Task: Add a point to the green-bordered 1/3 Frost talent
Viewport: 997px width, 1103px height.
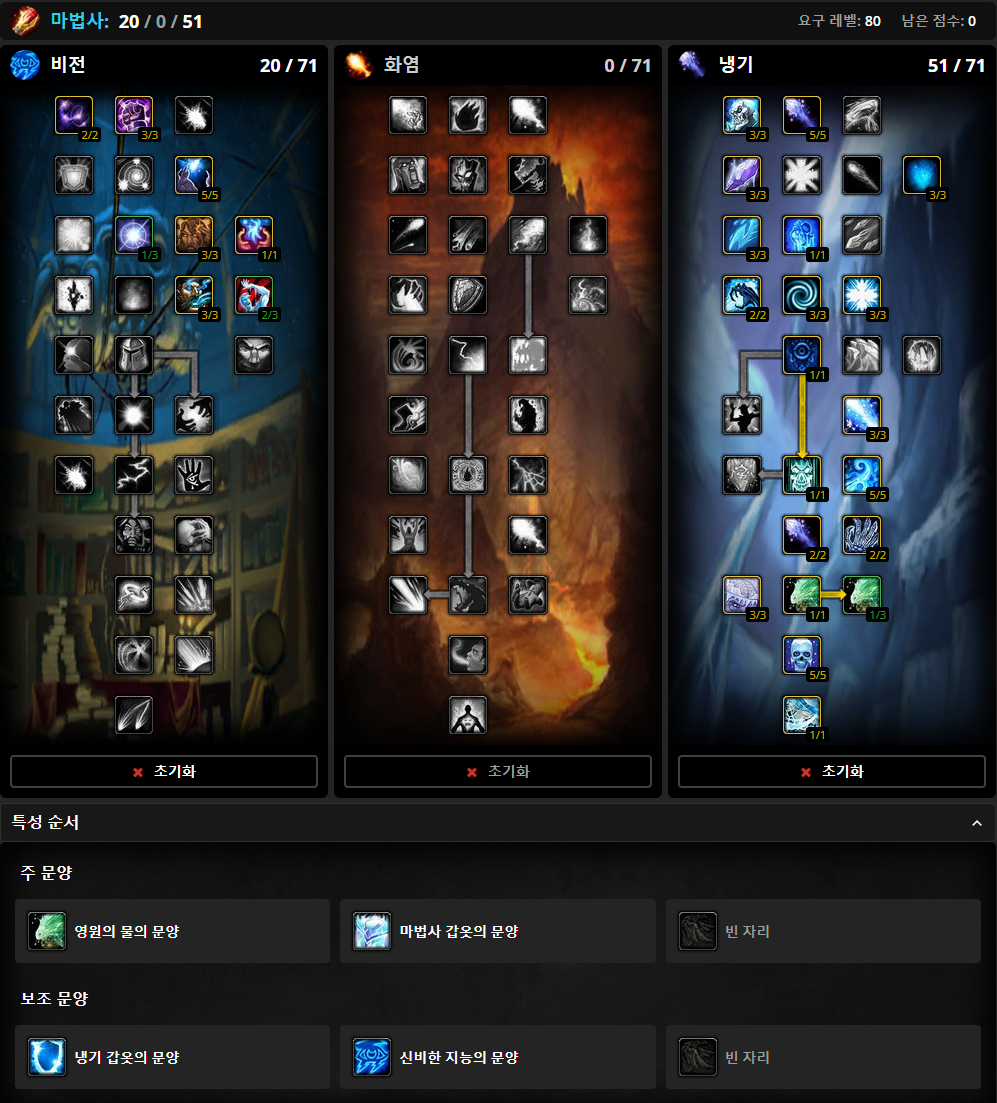Action: (x=862, y=594)
